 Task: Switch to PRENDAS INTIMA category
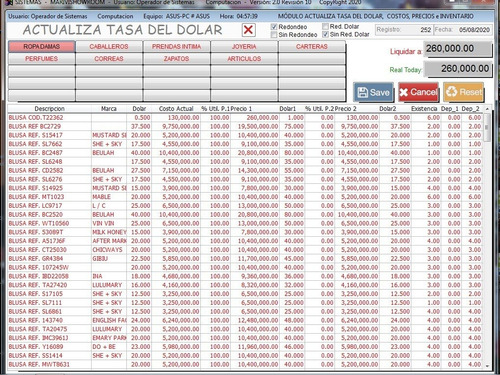[x=177, y=47]
